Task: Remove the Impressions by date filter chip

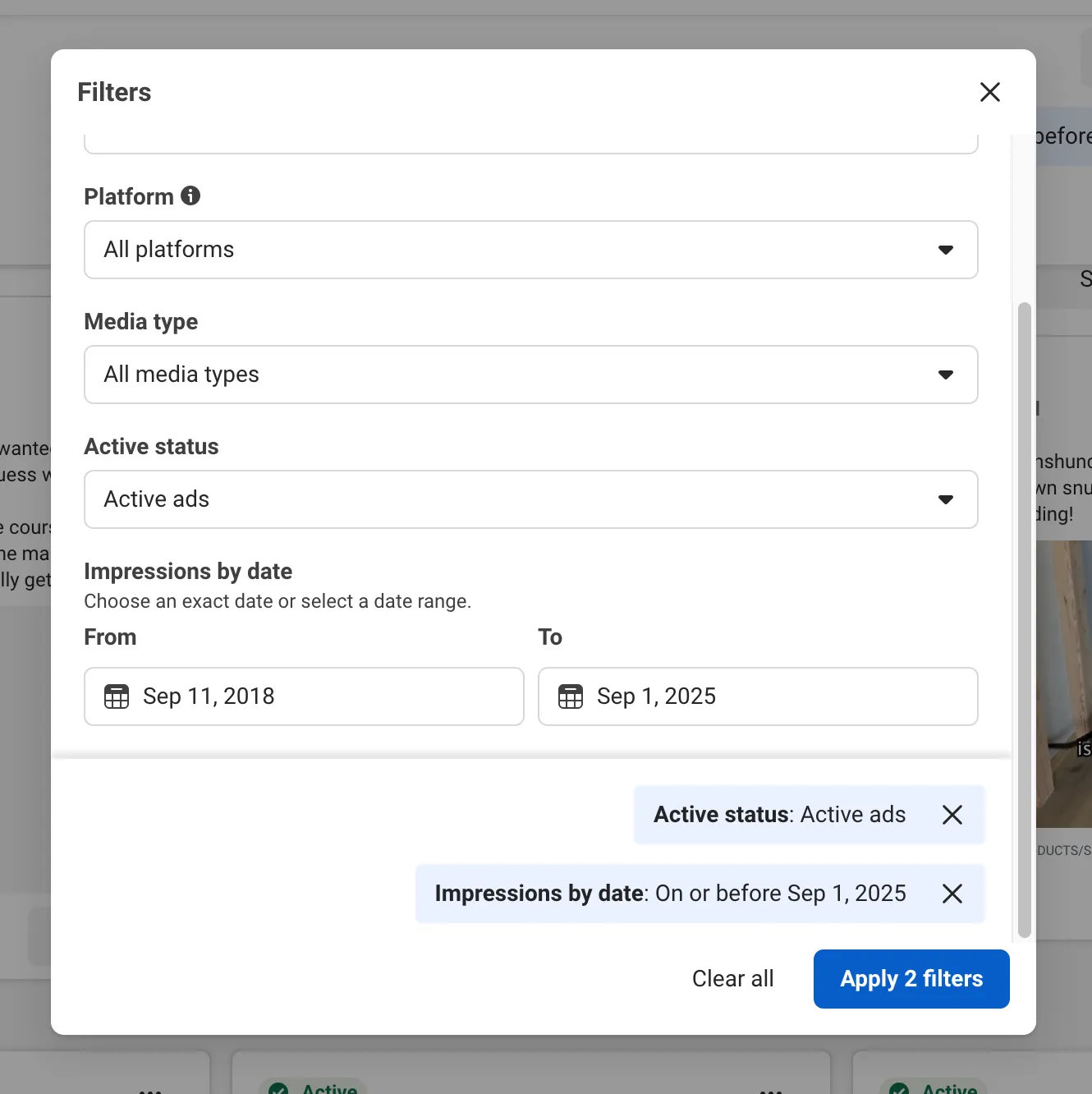Action: [x=952, y=894]
